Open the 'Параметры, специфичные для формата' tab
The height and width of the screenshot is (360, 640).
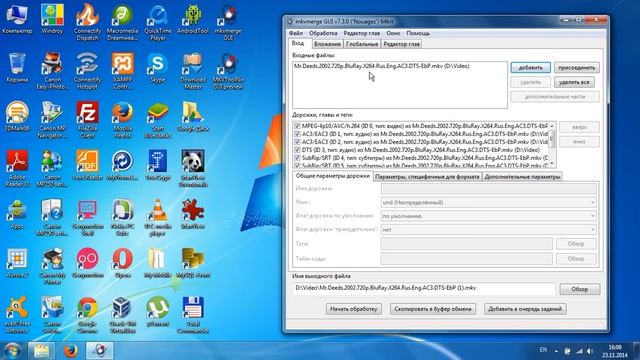427,177
